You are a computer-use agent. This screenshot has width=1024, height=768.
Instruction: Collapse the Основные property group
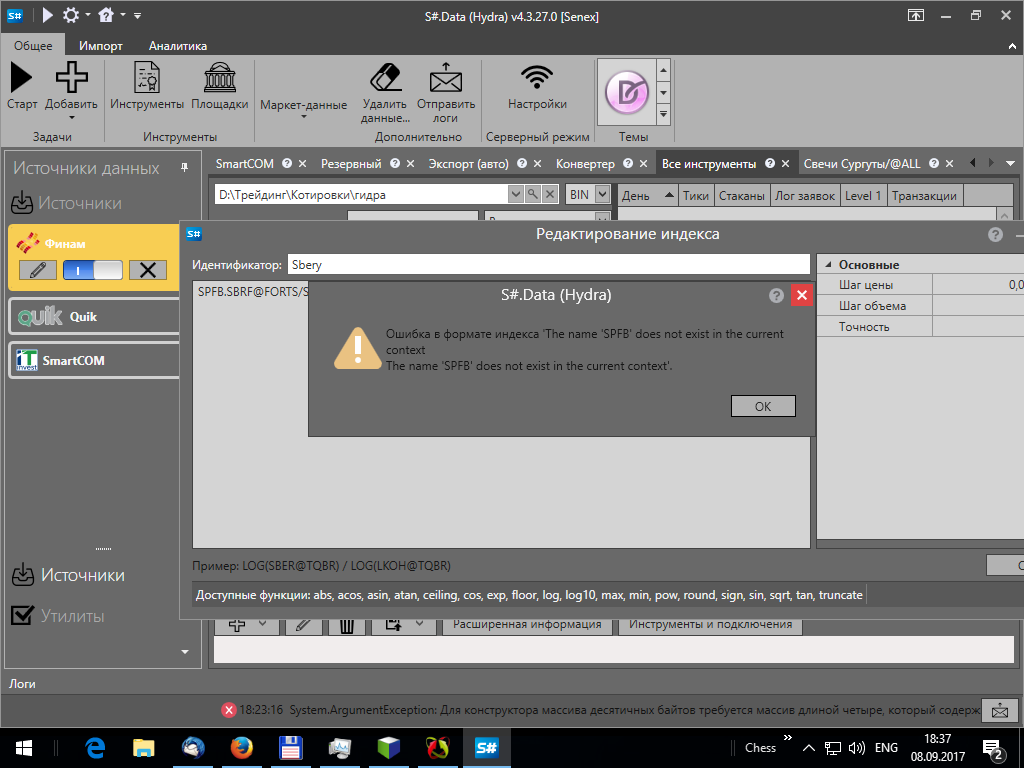click(828, 265)
